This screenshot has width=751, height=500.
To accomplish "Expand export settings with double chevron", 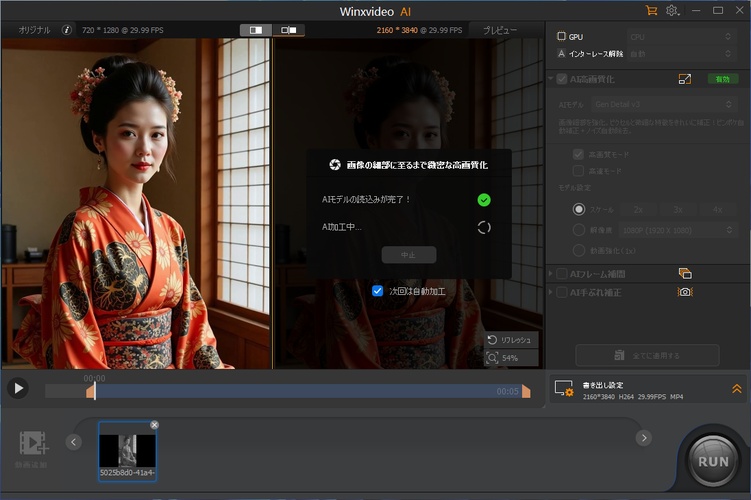I will point(737,388).
